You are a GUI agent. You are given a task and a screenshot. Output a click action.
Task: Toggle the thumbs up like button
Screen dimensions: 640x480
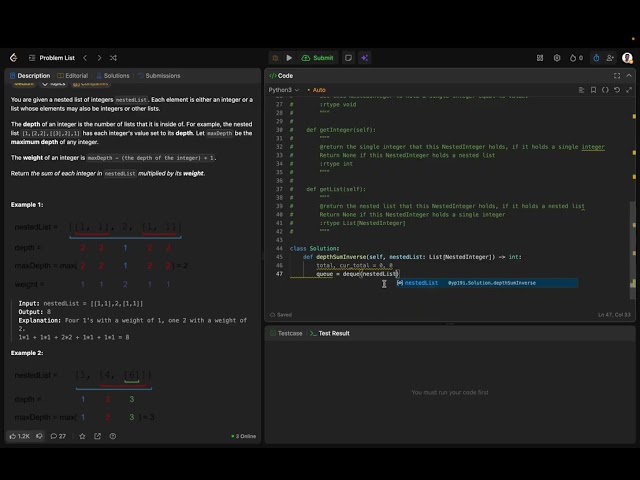tap(19, 436)
